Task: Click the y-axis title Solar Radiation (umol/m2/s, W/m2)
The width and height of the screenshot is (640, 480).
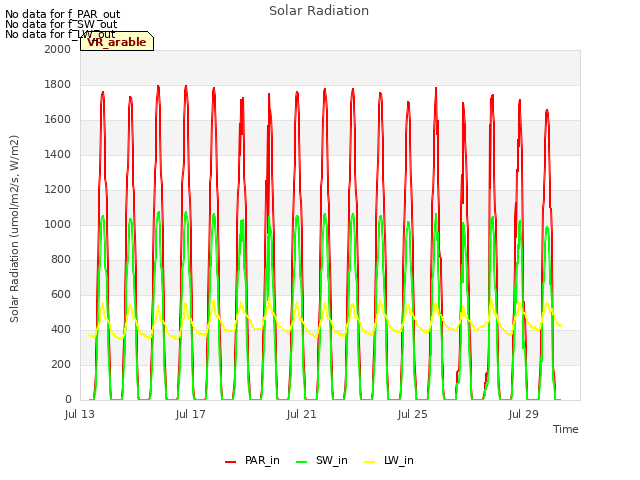Action: click(x=14, y=229)
